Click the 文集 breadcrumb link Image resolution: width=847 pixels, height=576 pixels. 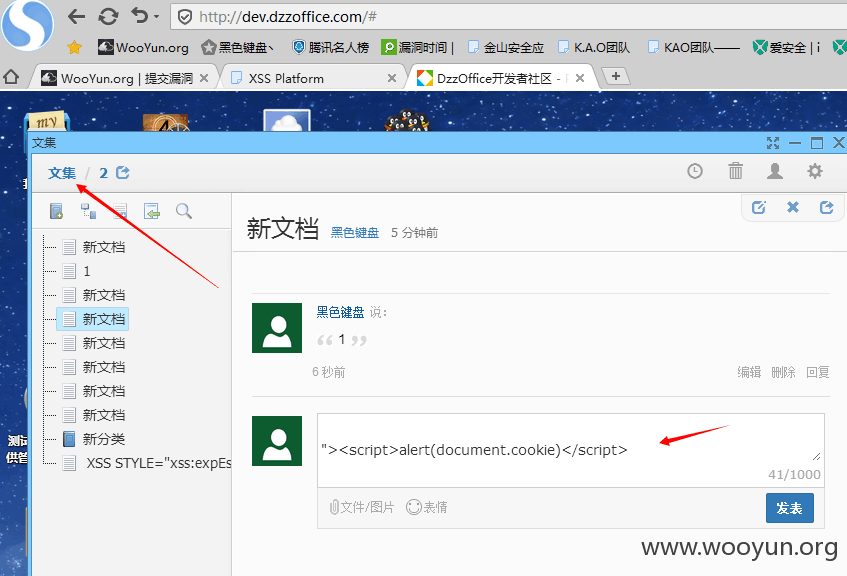coord(62,173)
